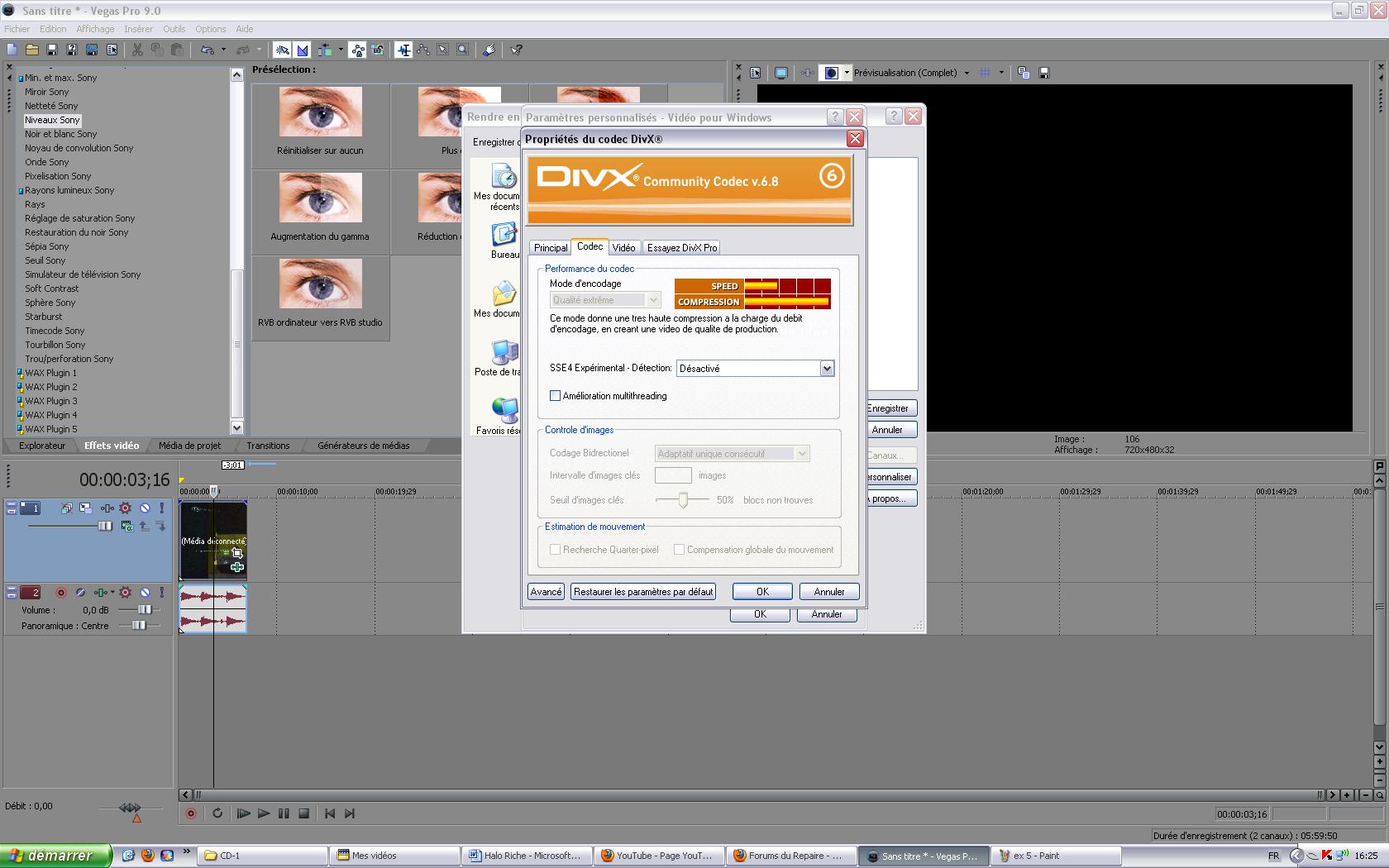1389x868 pixels.
Task: Open track FX on audio track 2
Action: [126, 593]
